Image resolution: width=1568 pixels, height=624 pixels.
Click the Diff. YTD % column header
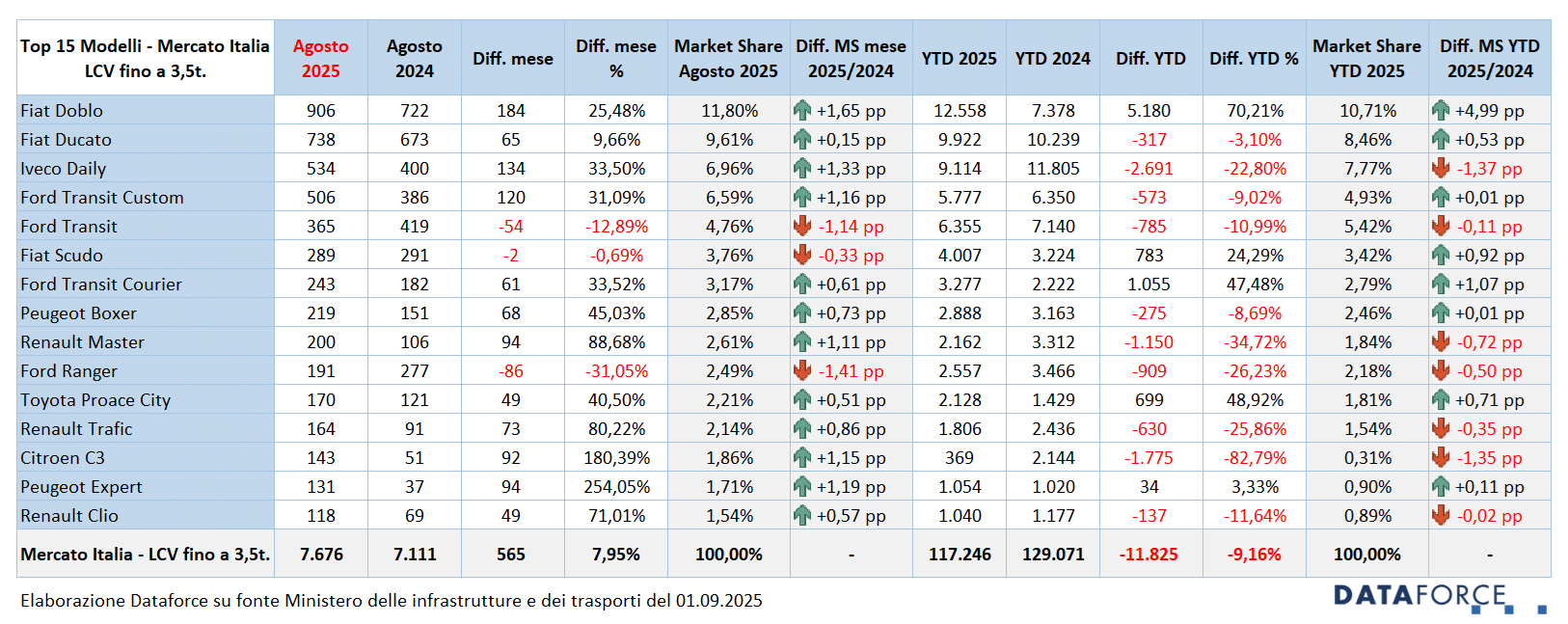click(1254, 58)
